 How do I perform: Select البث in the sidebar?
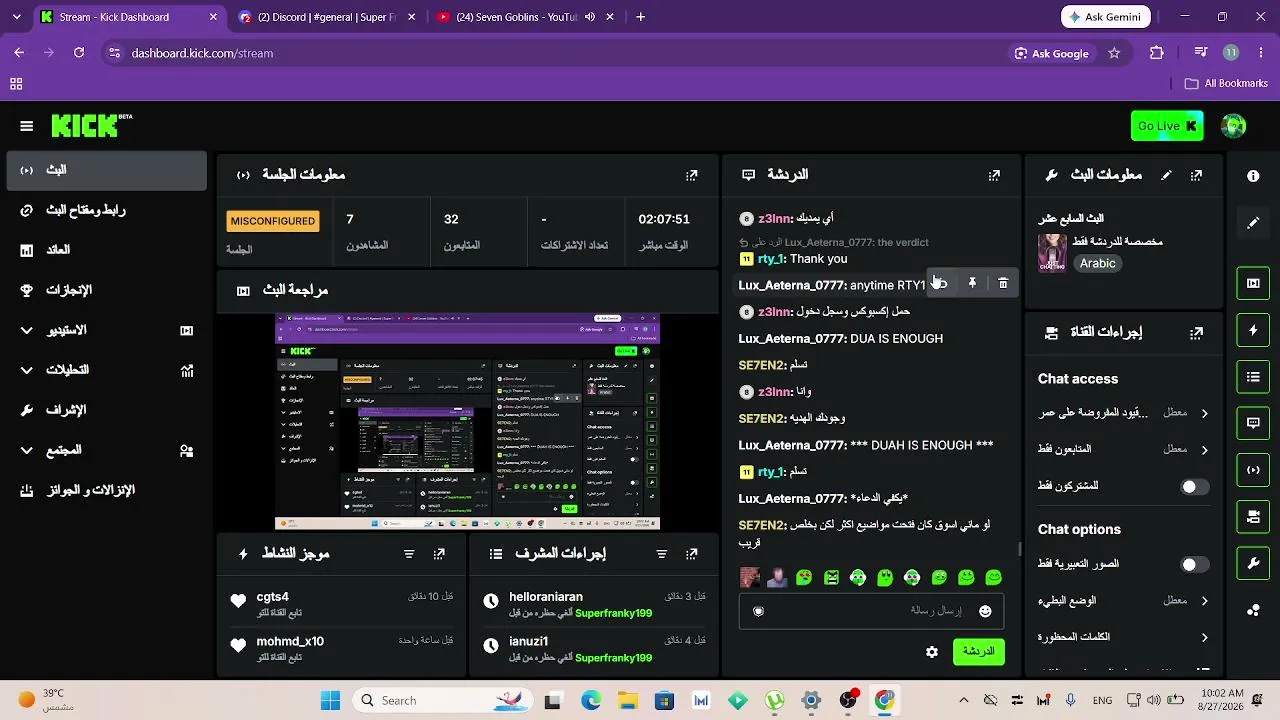(106, 170)
